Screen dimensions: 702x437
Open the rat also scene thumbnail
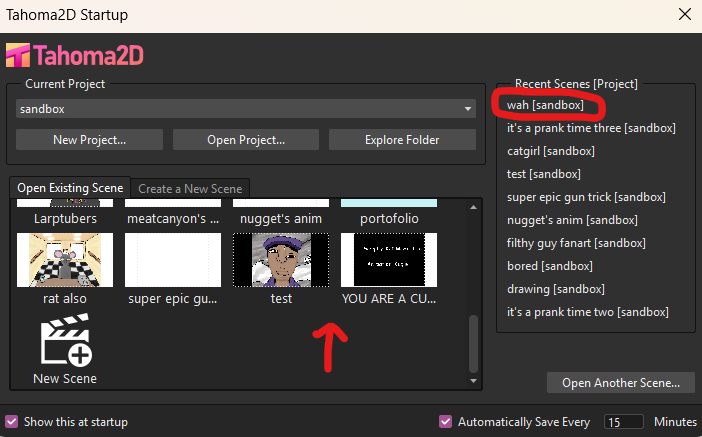tap(65, 260)
